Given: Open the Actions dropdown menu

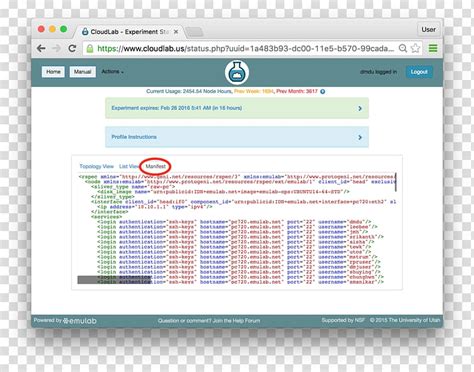Looking at the screenshot, I should pos(112,72).
